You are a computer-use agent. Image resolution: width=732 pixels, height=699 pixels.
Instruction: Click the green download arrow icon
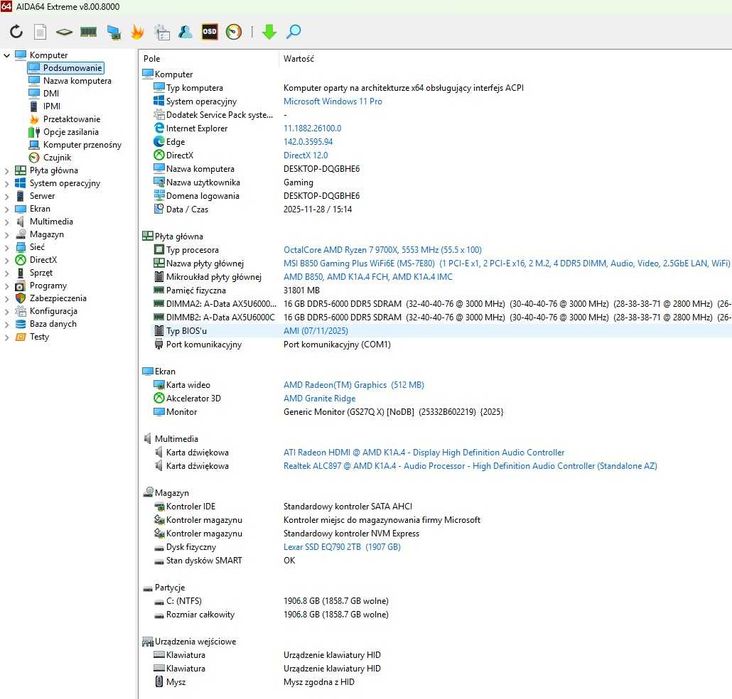269,32
